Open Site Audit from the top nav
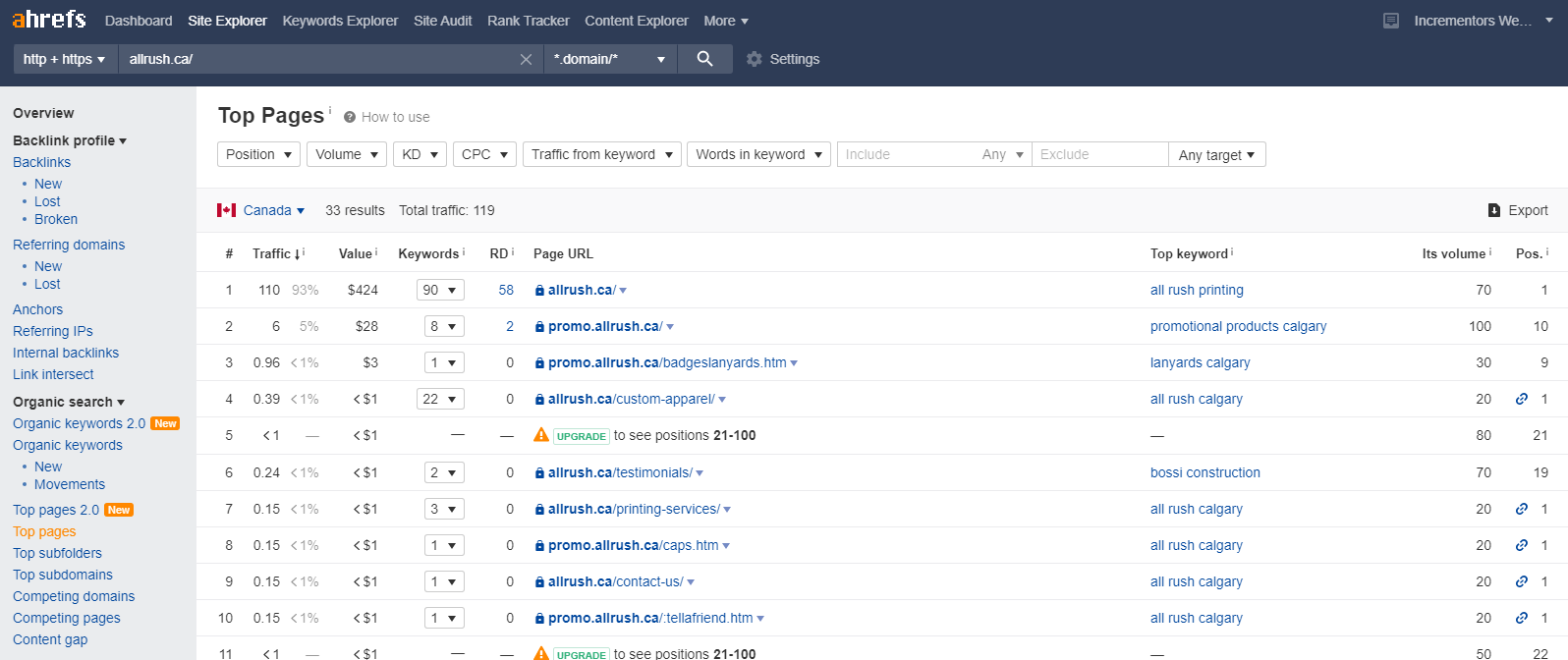The width and height of the screenshot is (1568, 660). (442, 21)
